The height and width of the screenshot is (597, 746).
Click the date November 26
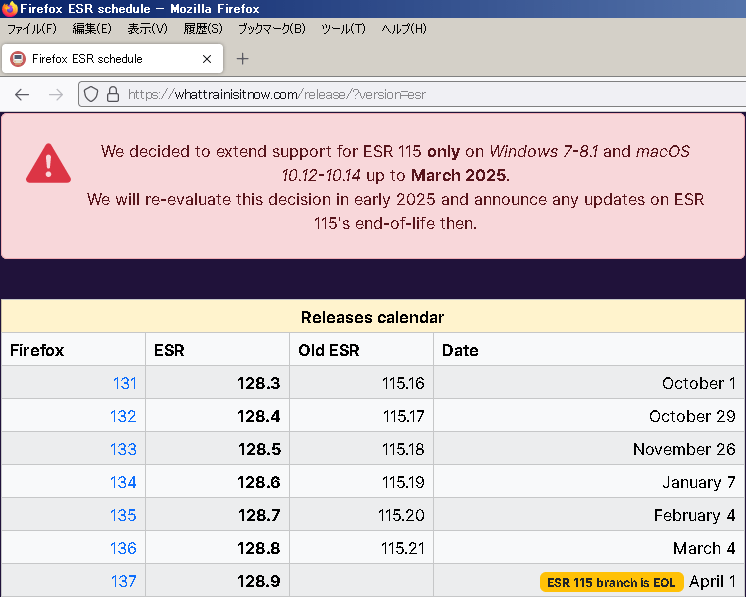[x=684, y=449]
